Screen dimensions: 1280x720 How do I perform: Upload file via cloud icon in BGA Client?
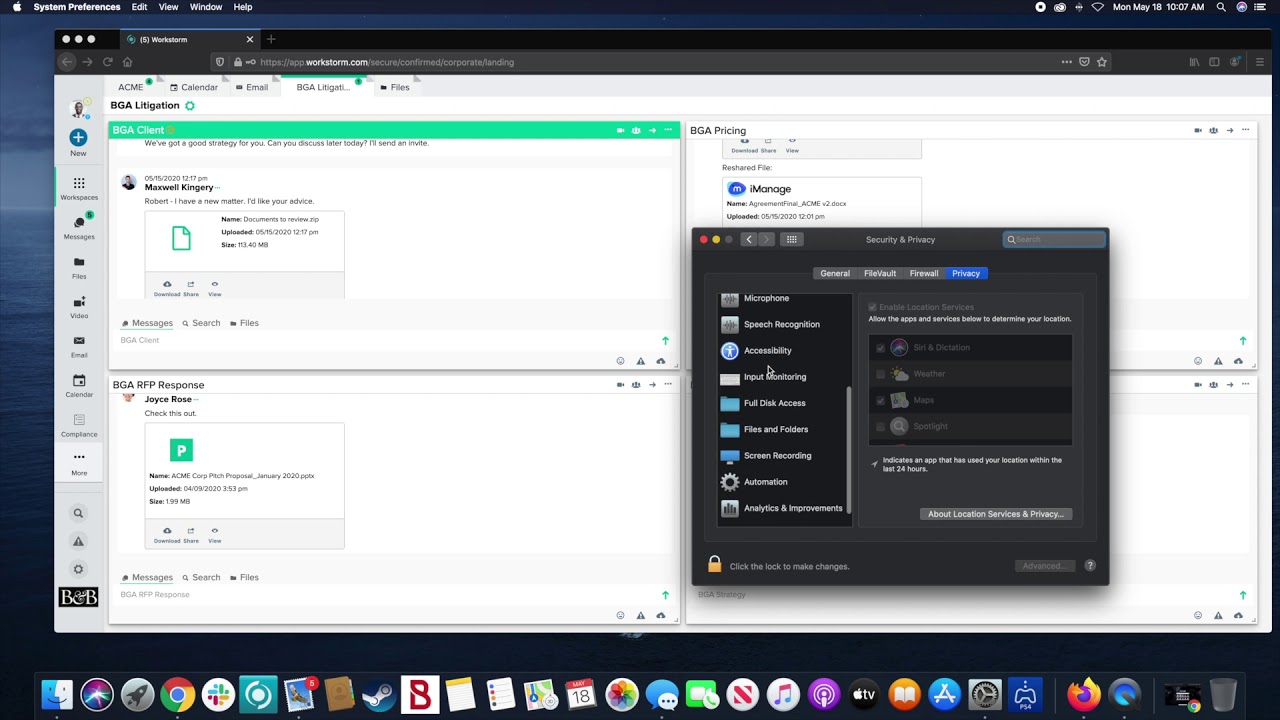click(x=660, y=361)
